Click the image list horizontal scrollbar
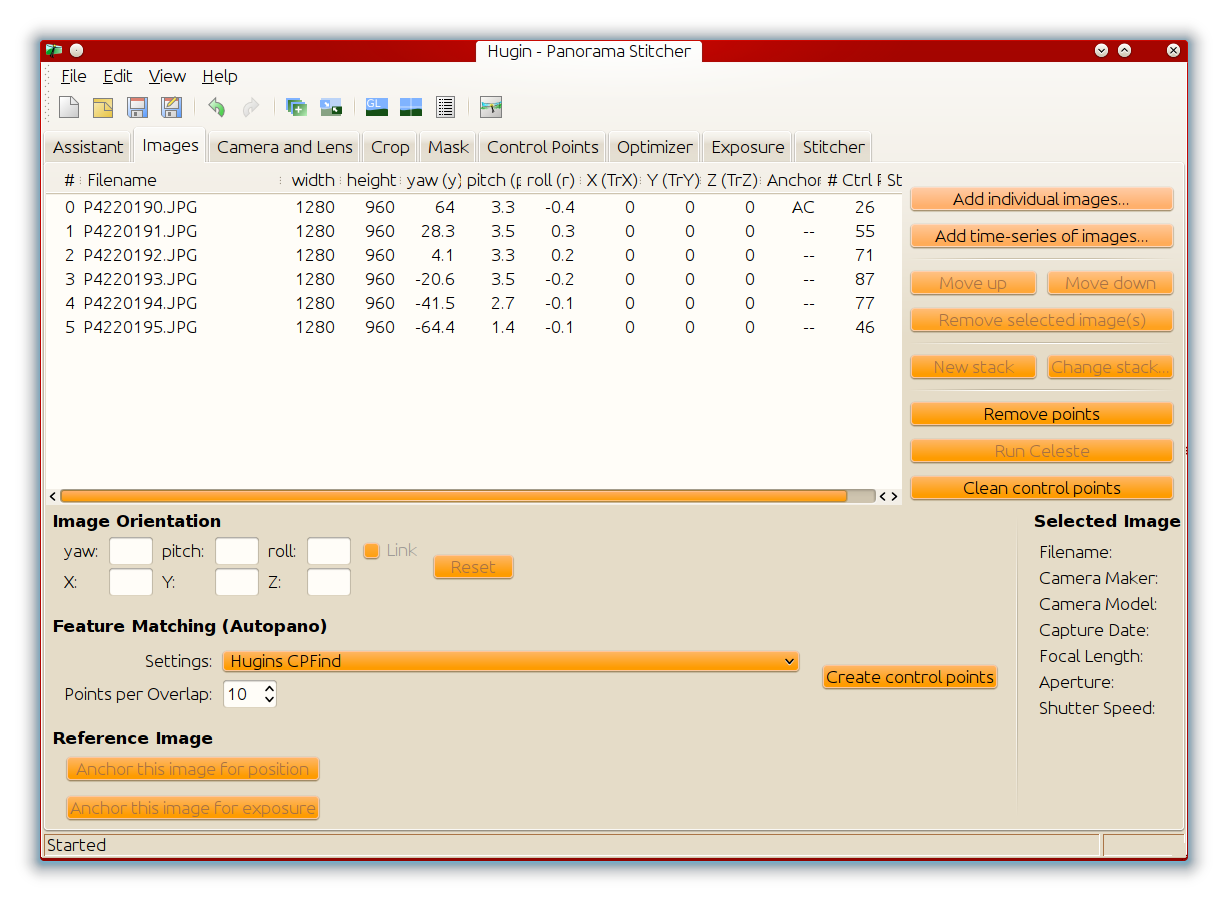Viewport: 1228px width, 901px height. pos(453,496)
